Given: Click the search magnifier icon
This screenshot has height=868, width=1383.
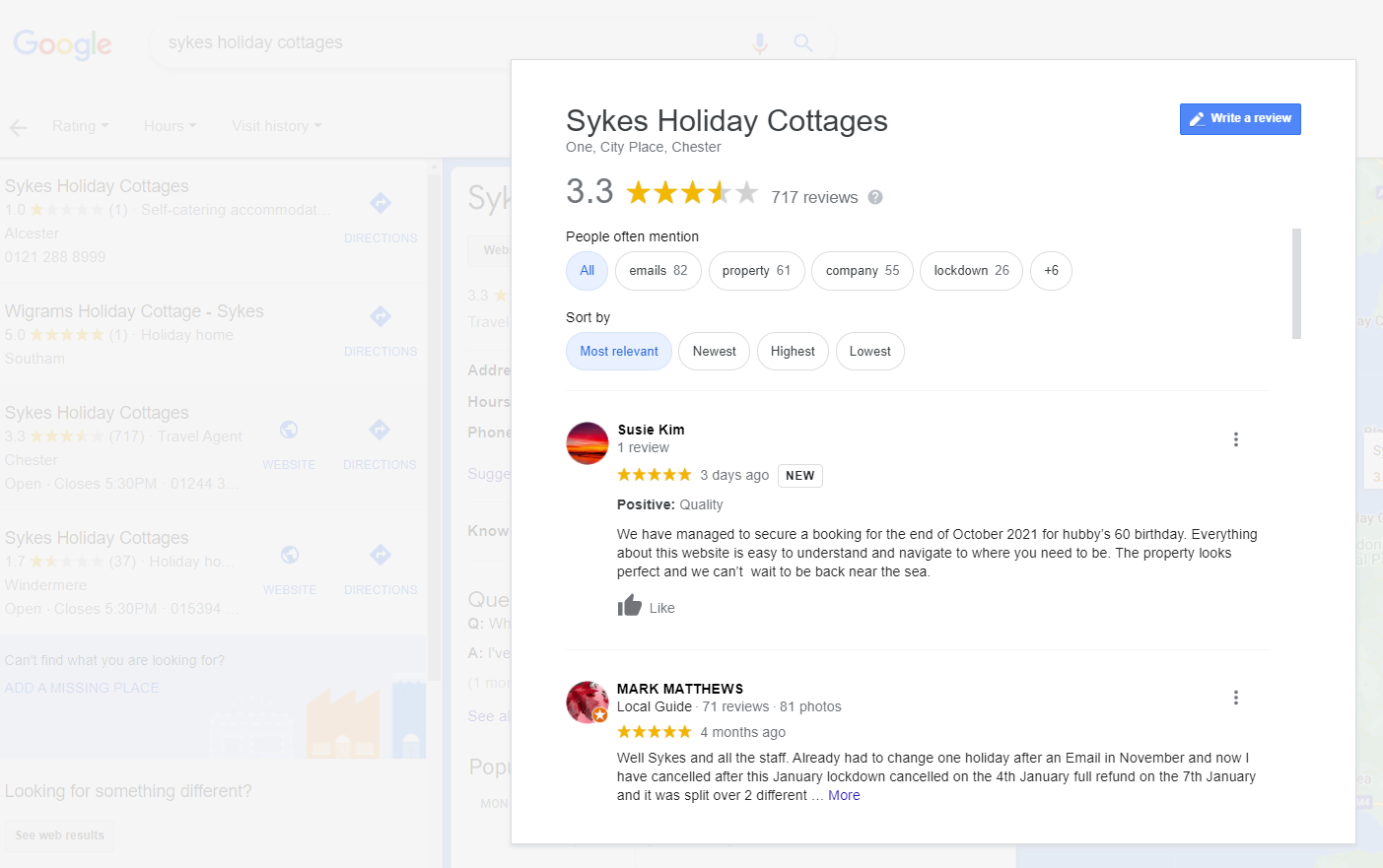Looking at the screenshot, I should point(803,43).
